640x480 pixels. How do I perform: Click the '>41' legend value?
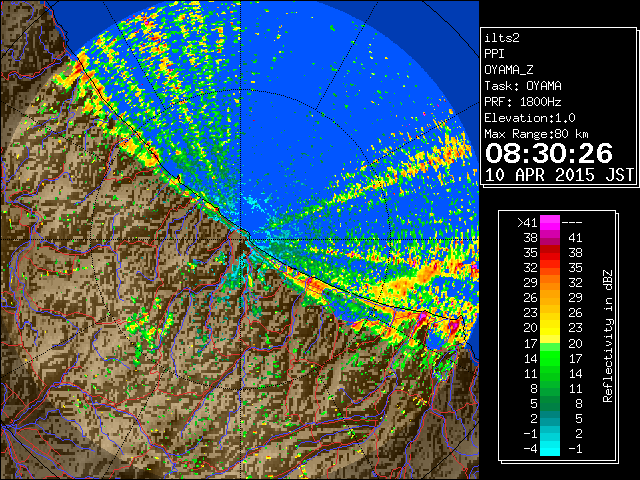[527, 223]
